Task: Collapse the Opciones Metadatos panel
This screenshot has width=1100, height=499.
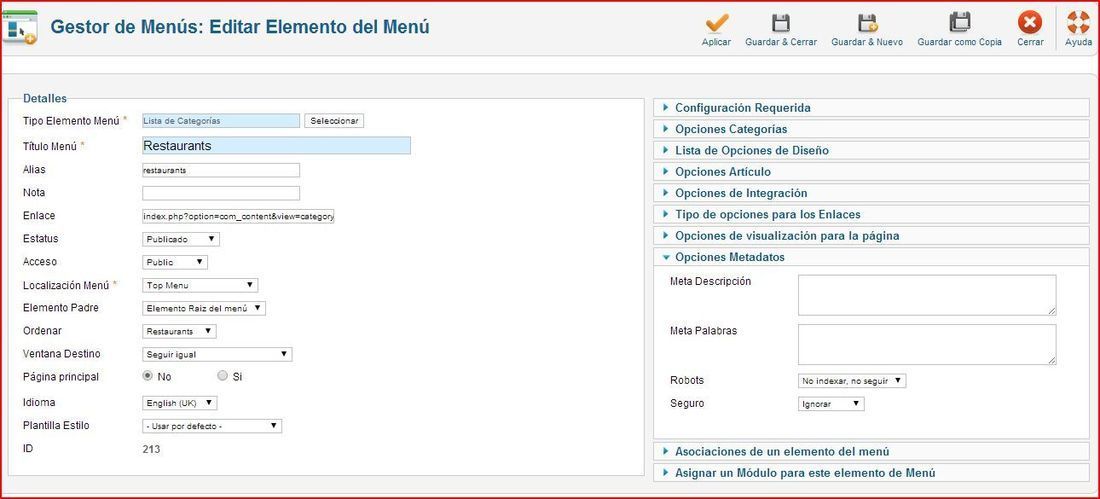Action: (x=871, y=257)
